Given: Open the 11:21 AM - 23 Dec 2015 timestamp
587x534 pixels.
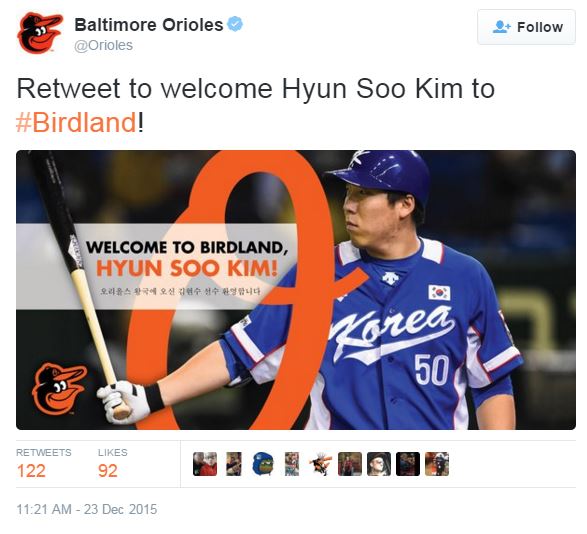Looking at the screenshot, I should [86, 509].
